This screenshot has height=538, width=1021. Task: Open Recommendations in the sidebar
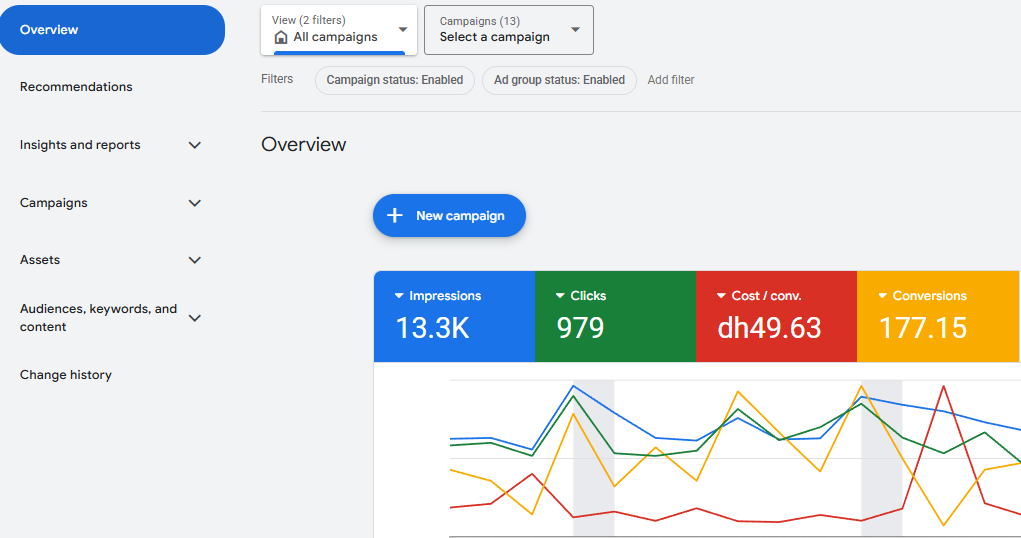(x=76, y=87)
